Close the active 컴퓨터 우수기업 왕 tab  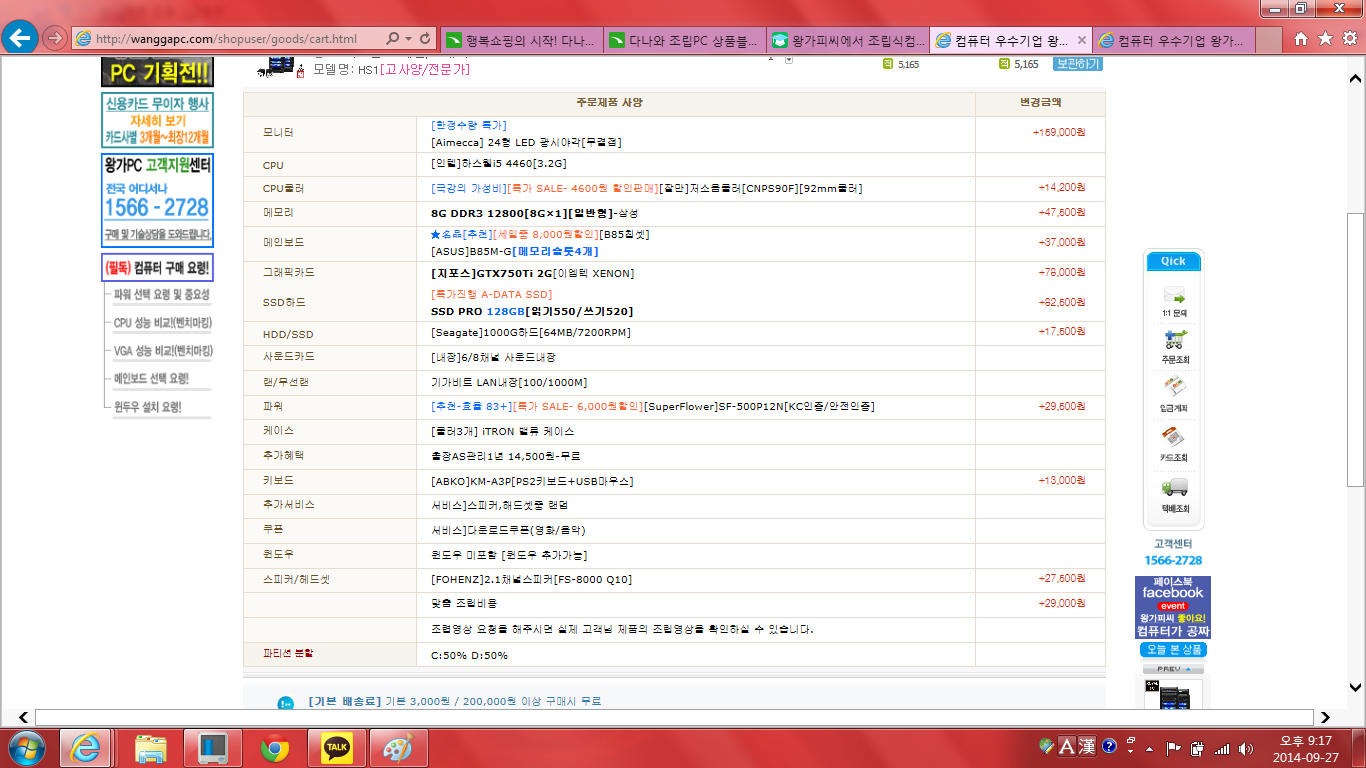point(1080,40)
